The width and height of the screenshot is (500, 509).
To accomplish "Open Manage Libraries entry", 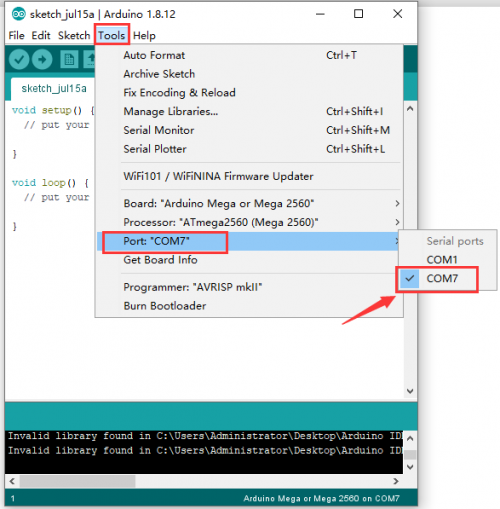I will coord(249,111).
